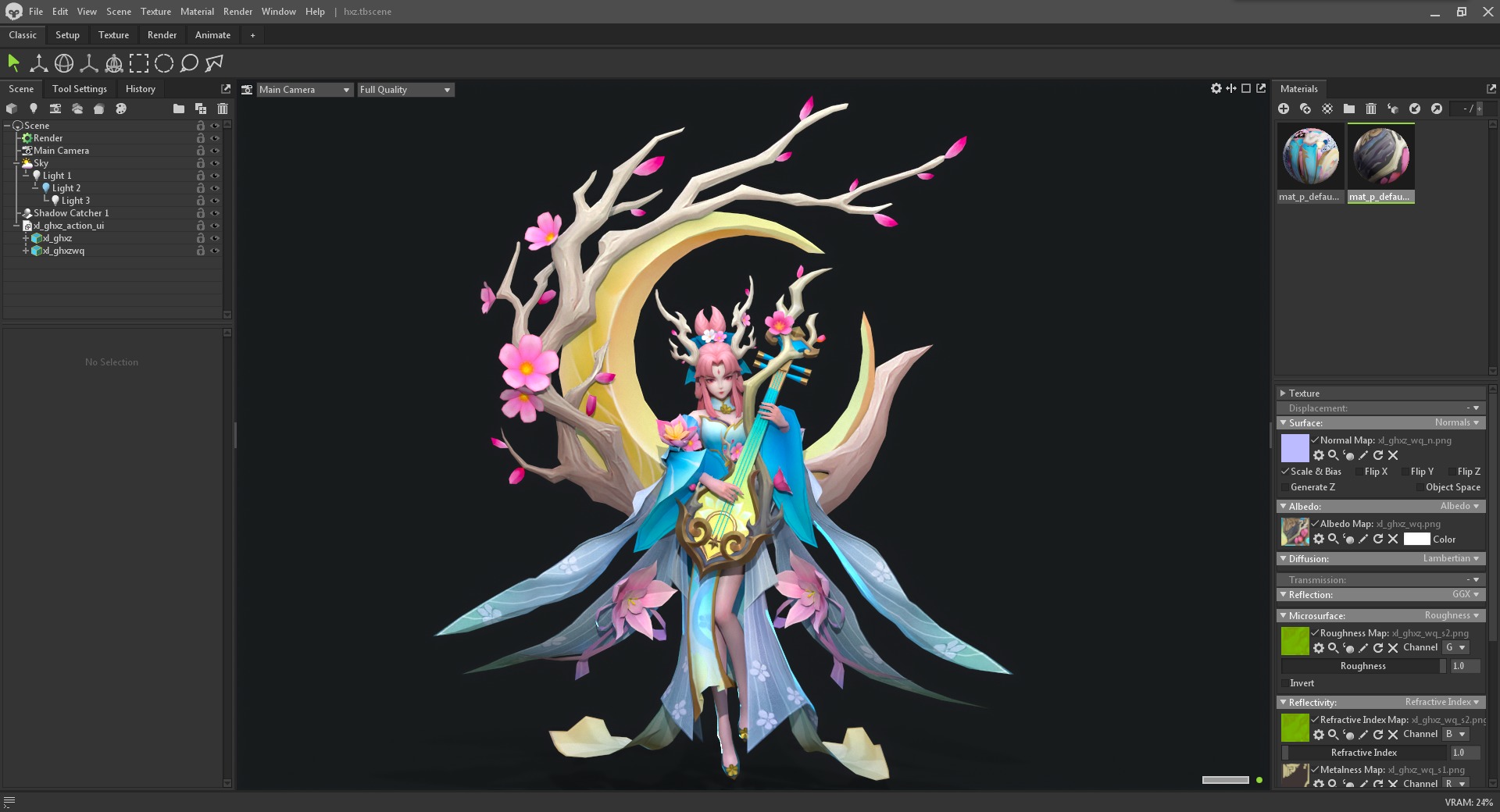The width and height of the screenshot is (1500, 812).
Task: Create a new material with plus icon
Action: click(1284, 109)
